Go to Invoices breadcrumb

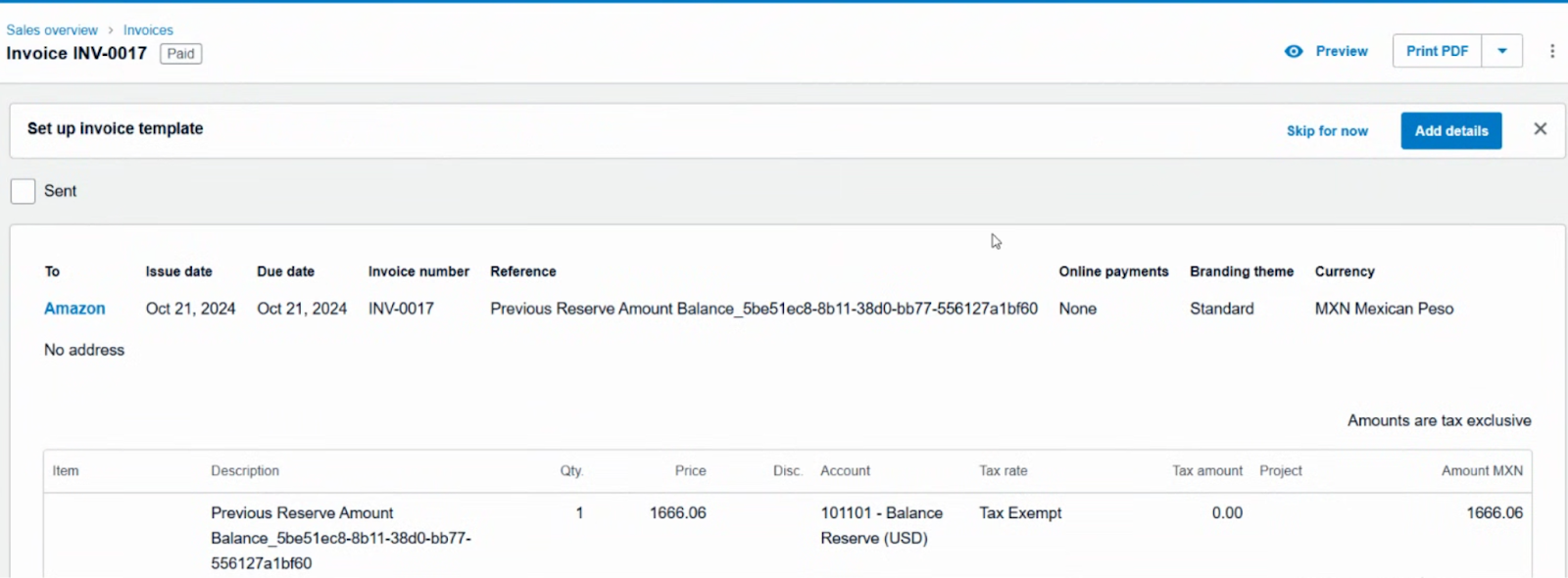pos(148,30)
